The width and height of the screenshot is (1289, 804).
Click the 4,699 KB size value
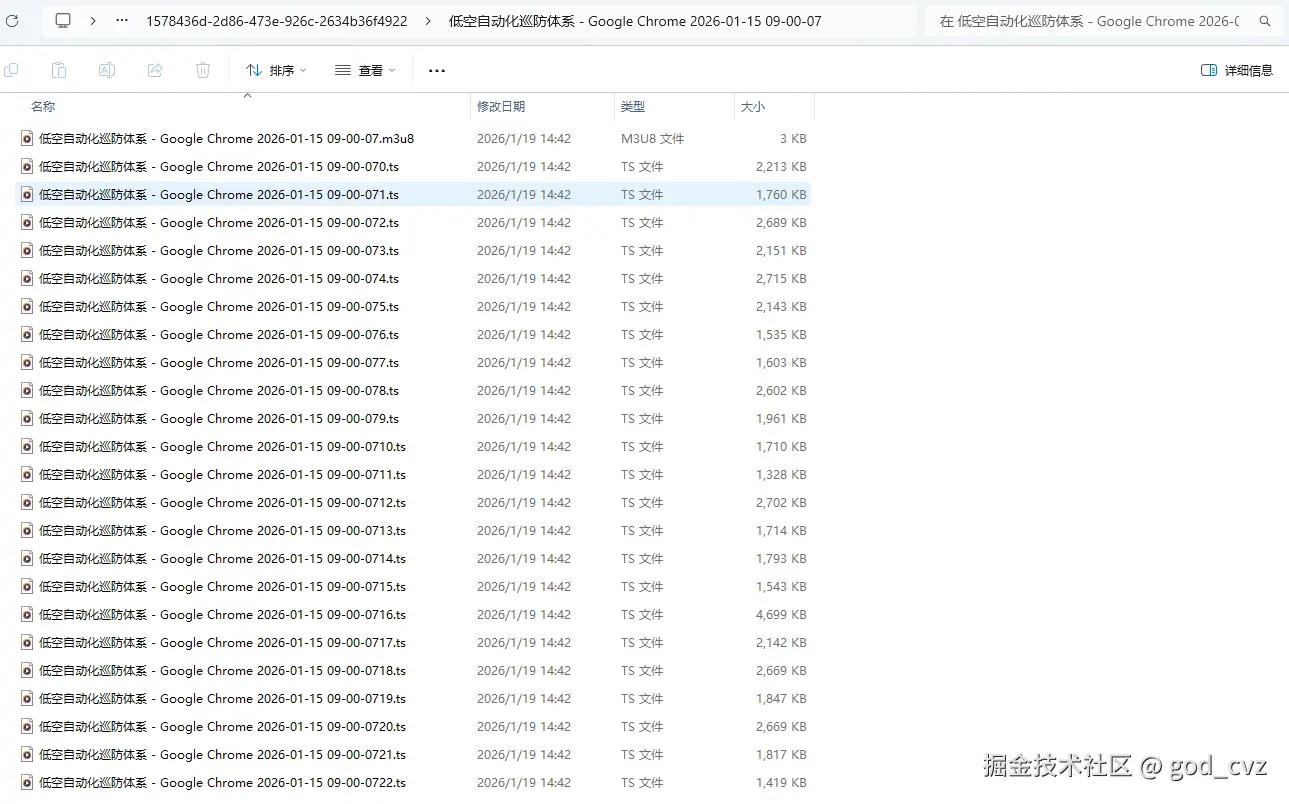[x=781, y=615]
